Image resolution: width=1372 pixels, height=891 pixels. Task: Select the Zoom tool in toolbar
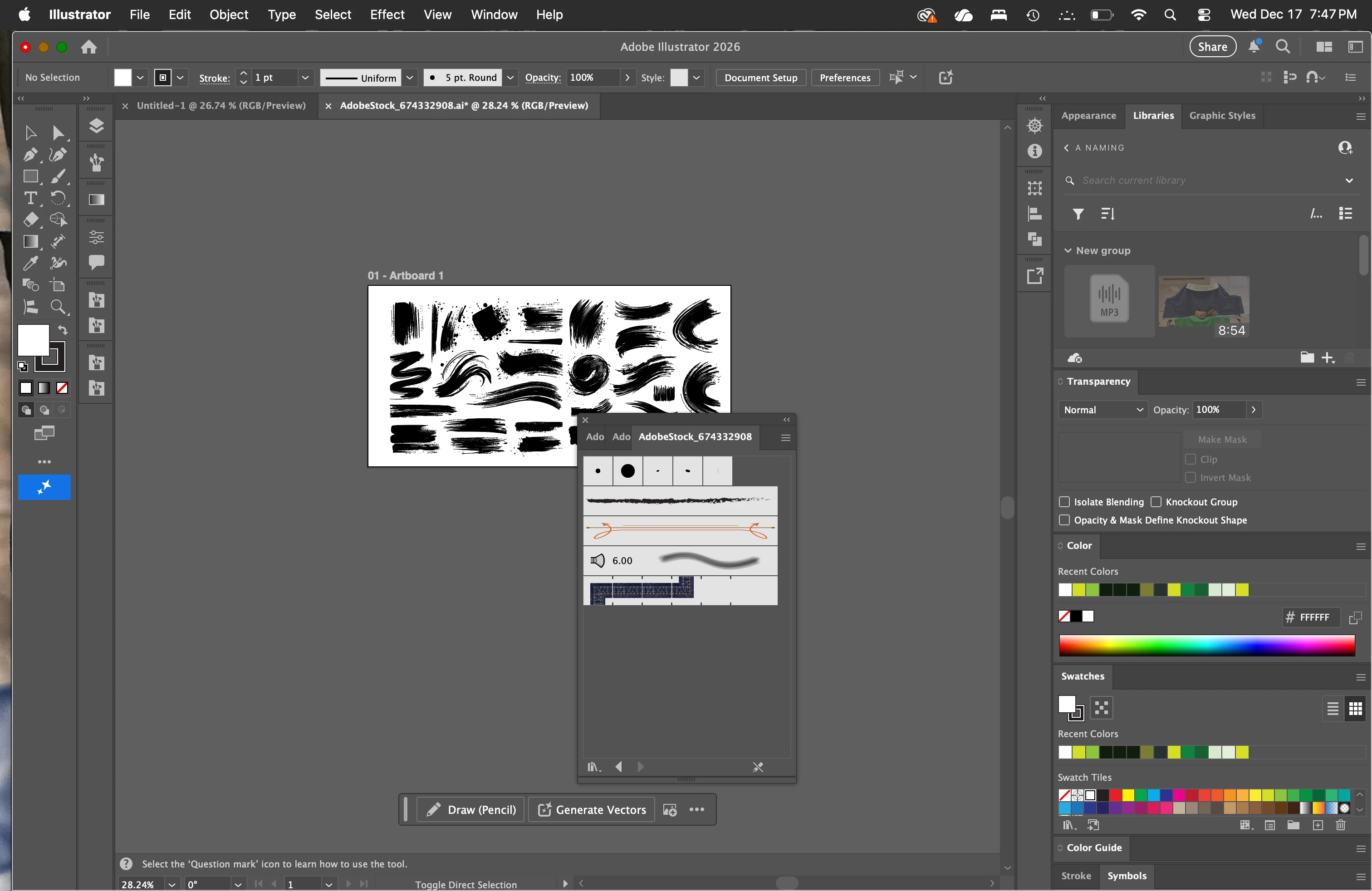58,307
